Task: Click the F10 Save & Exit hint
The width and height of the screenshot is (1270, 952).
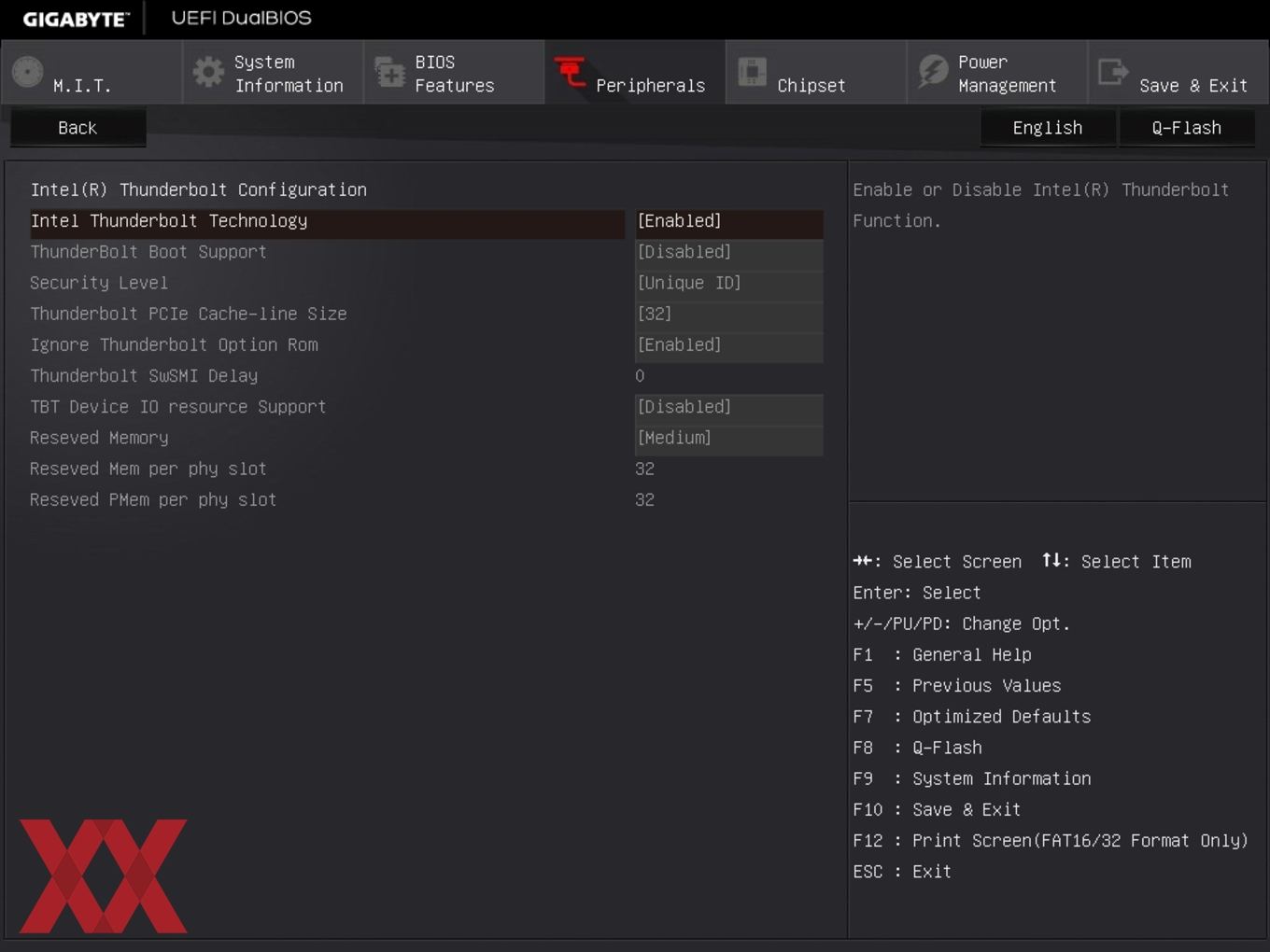Action: click(x=937, y=810)
